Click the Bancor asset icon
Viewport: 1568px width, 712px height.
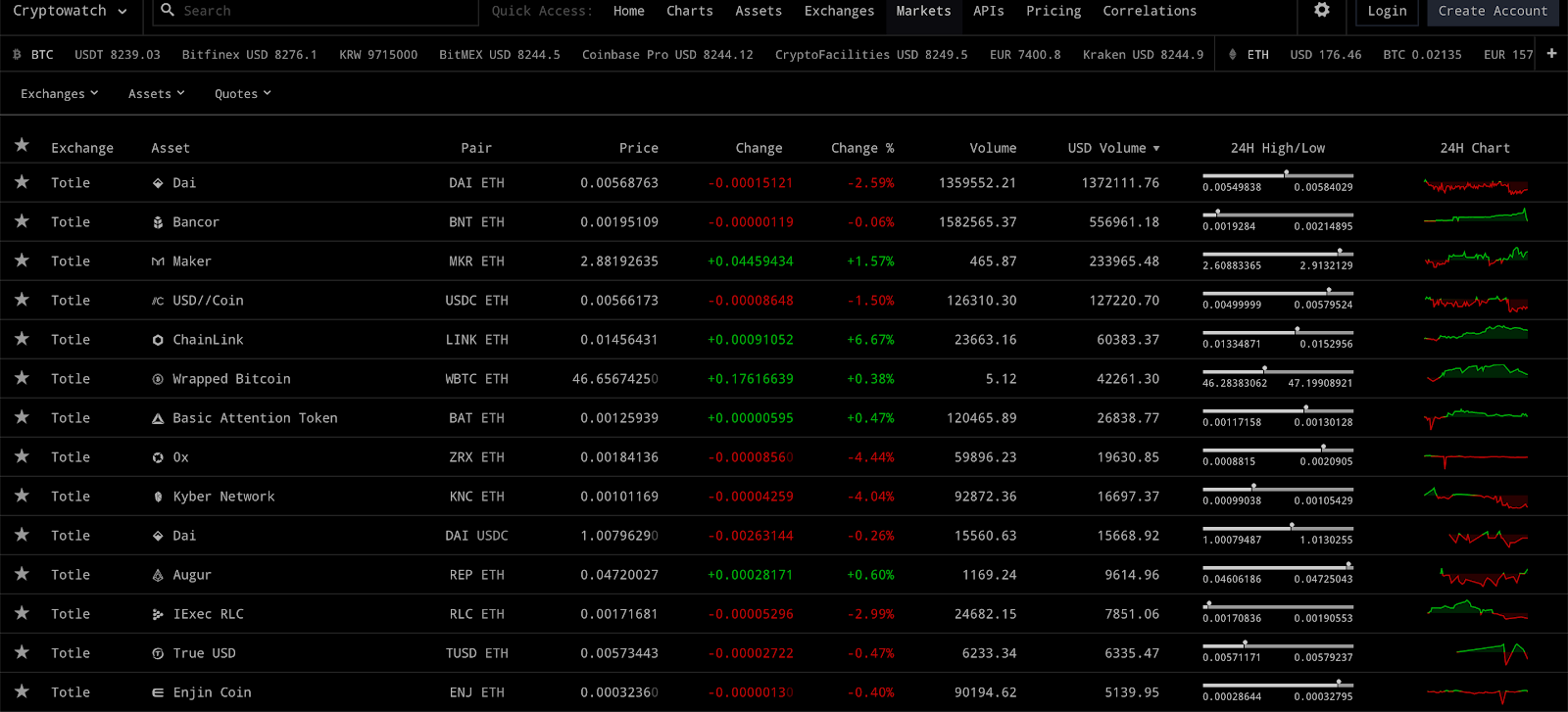pyautogui.click(x=158, y=222)
